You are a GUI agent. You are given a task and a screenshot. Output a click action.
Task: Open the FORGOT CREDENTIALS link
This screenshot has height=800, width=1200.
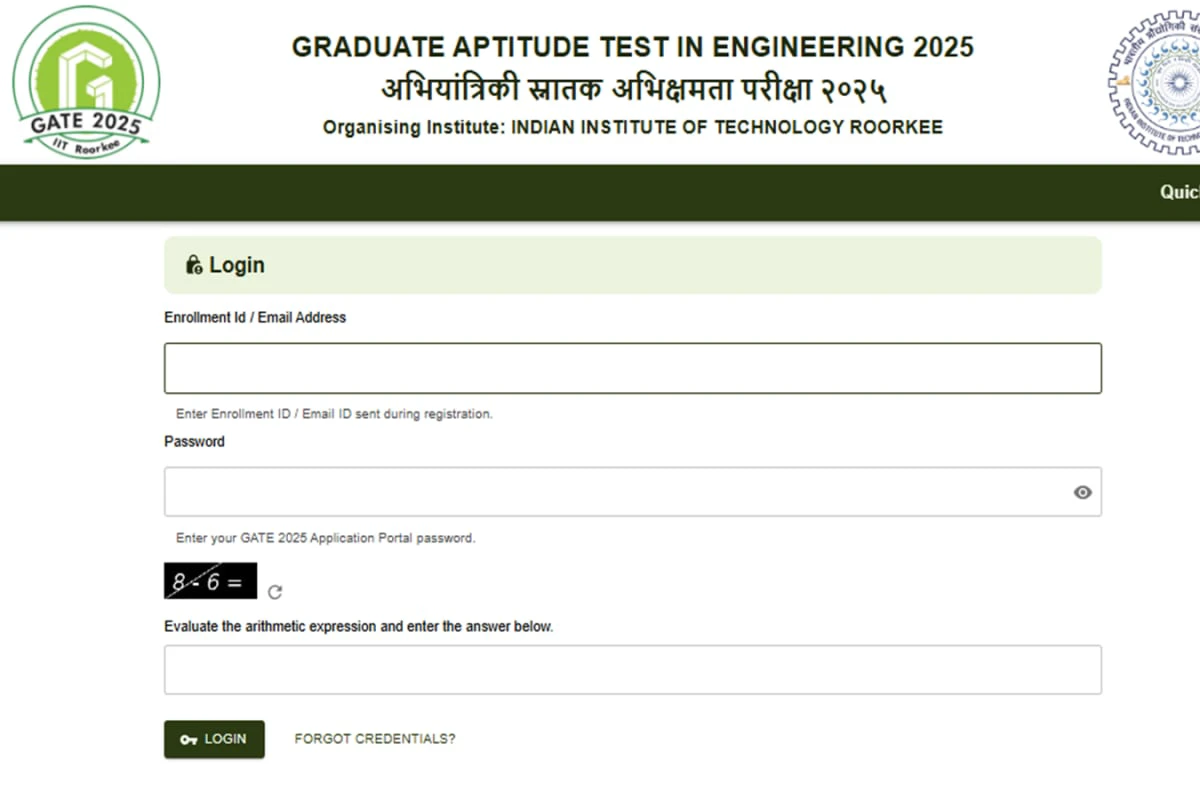coord(375,739)
